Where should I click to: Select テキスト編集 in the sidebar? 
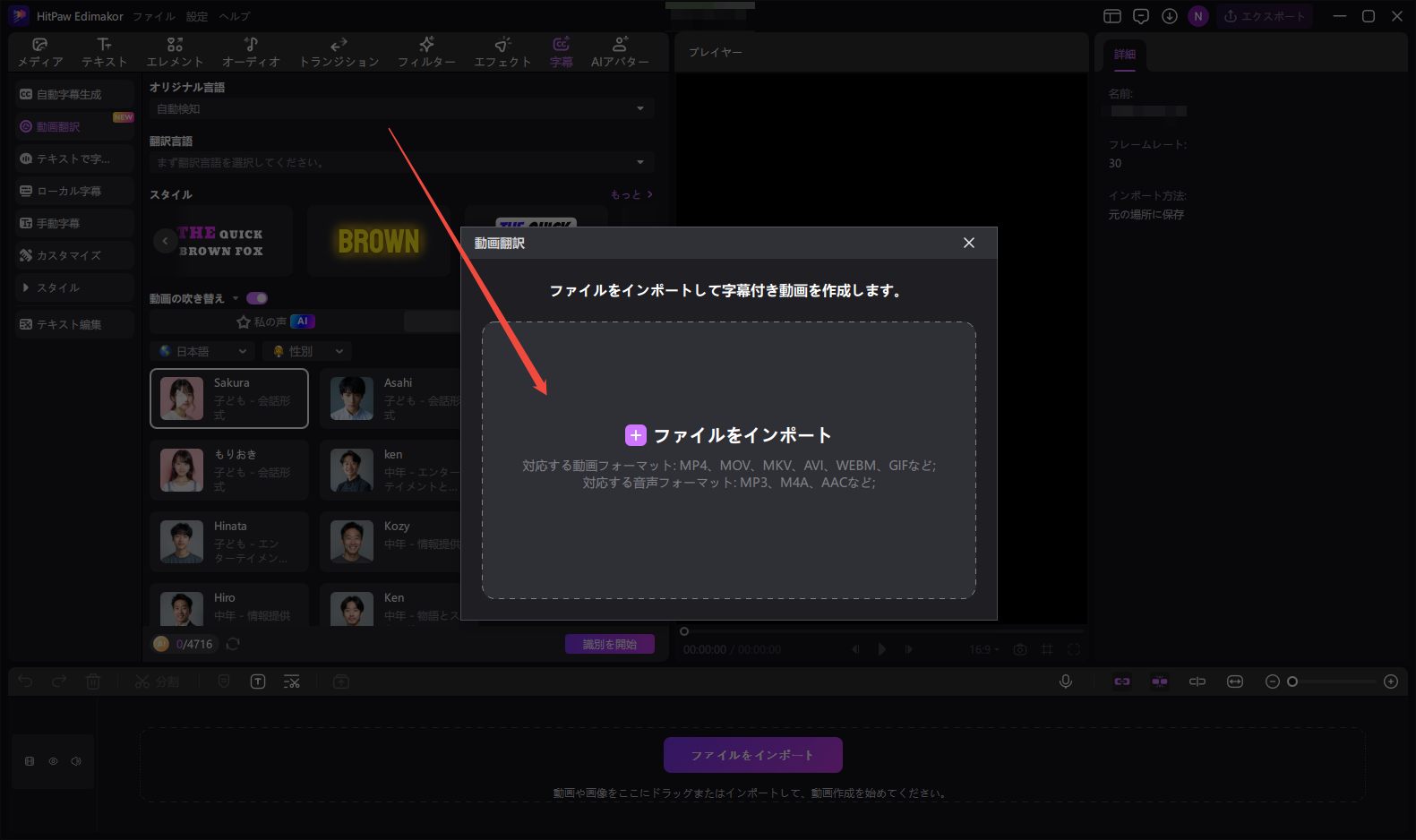pos(74,324)
